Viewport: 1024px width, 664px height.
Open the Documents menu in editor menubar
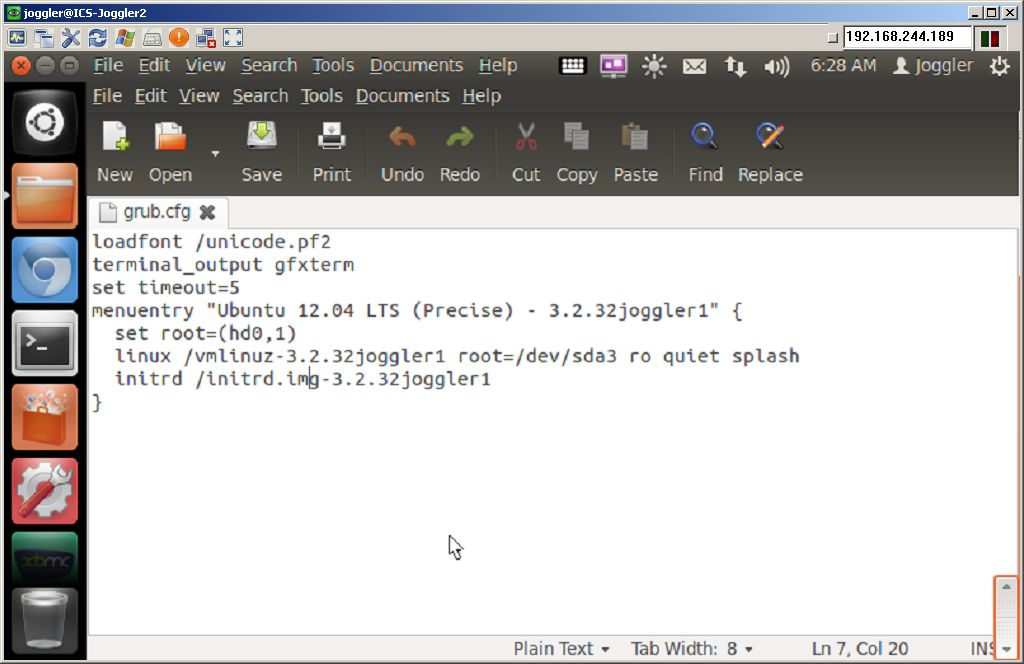402,96
